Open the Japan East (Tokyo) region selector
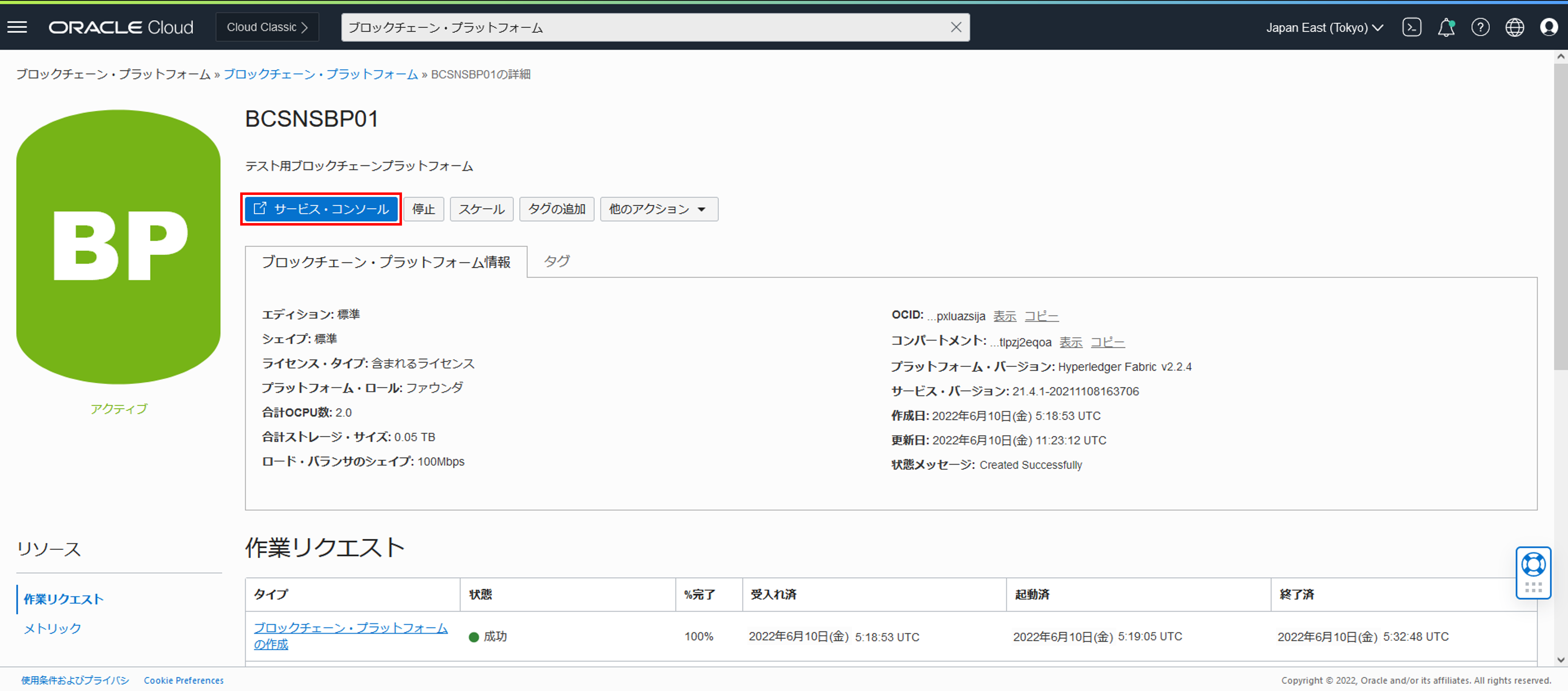This screenshot has height=691, width=1568. (x=1325, y=27)
